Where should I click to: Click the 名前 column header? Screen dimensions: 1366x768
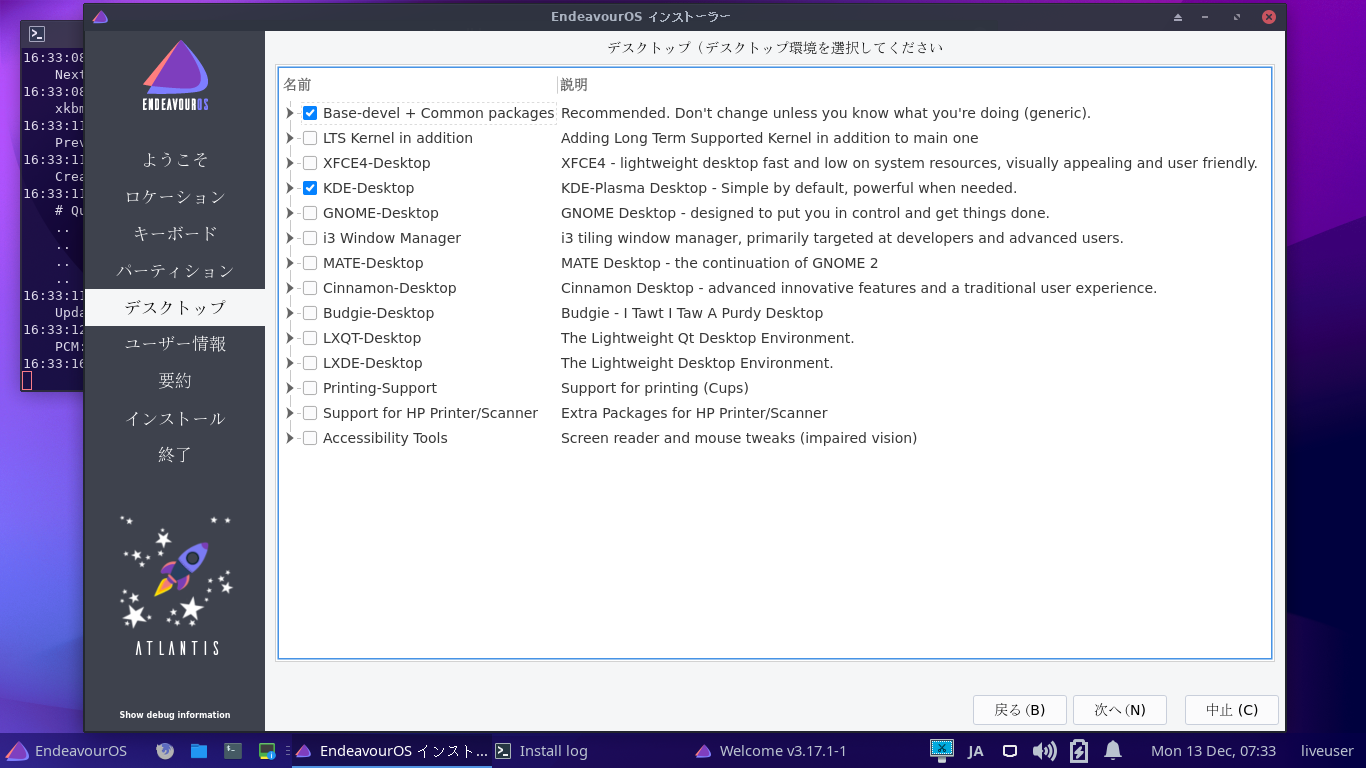[x=418, y=85]
